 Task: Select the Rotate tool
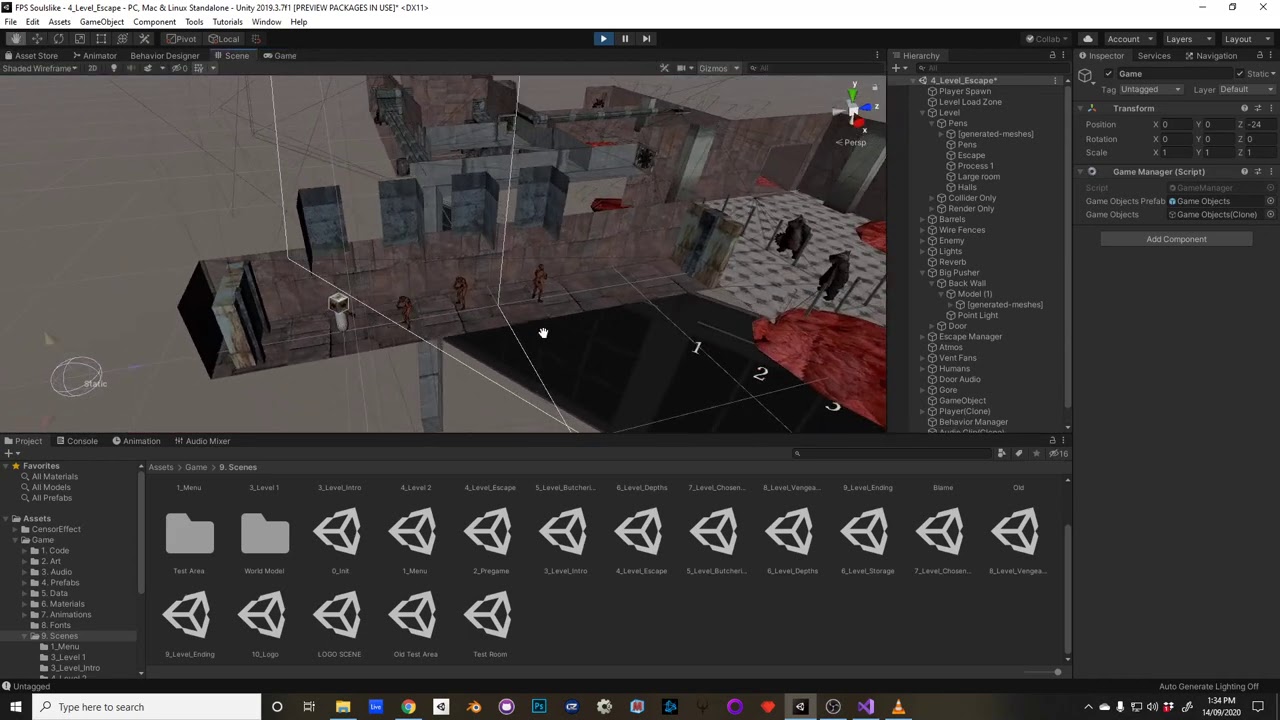(x=58, y=39)
